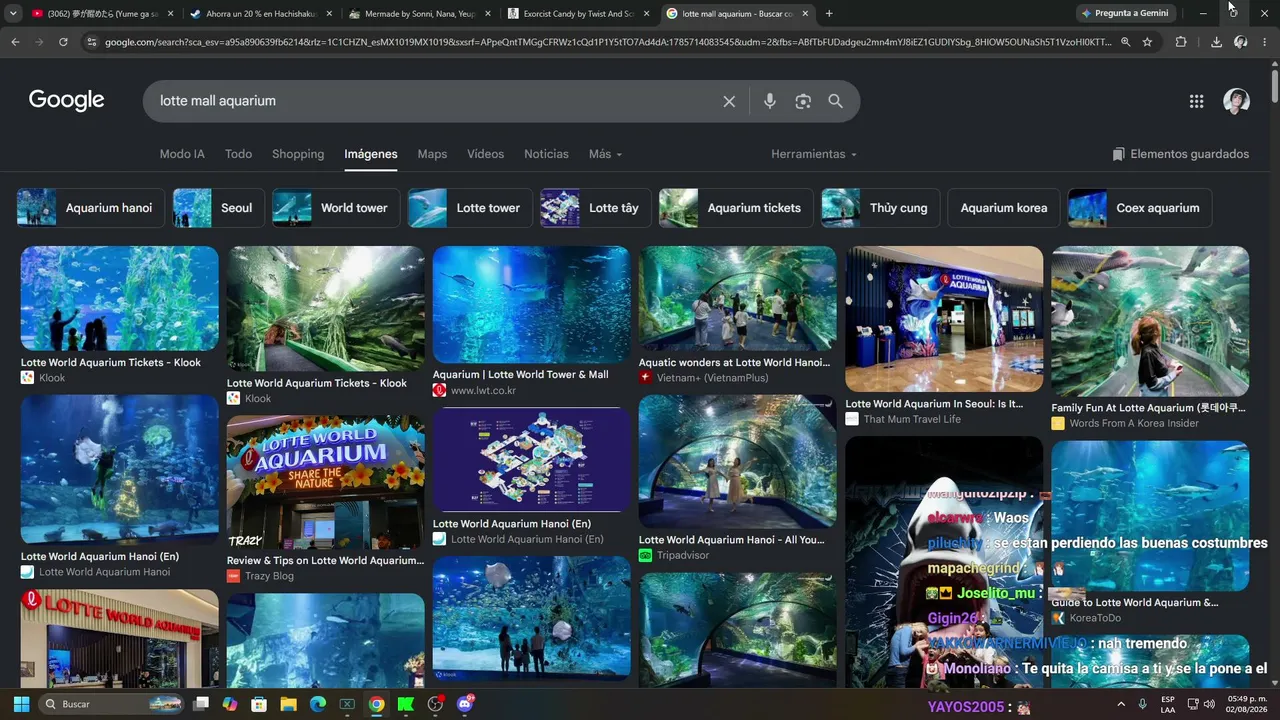Open the Maps results tab

[432, 154]
